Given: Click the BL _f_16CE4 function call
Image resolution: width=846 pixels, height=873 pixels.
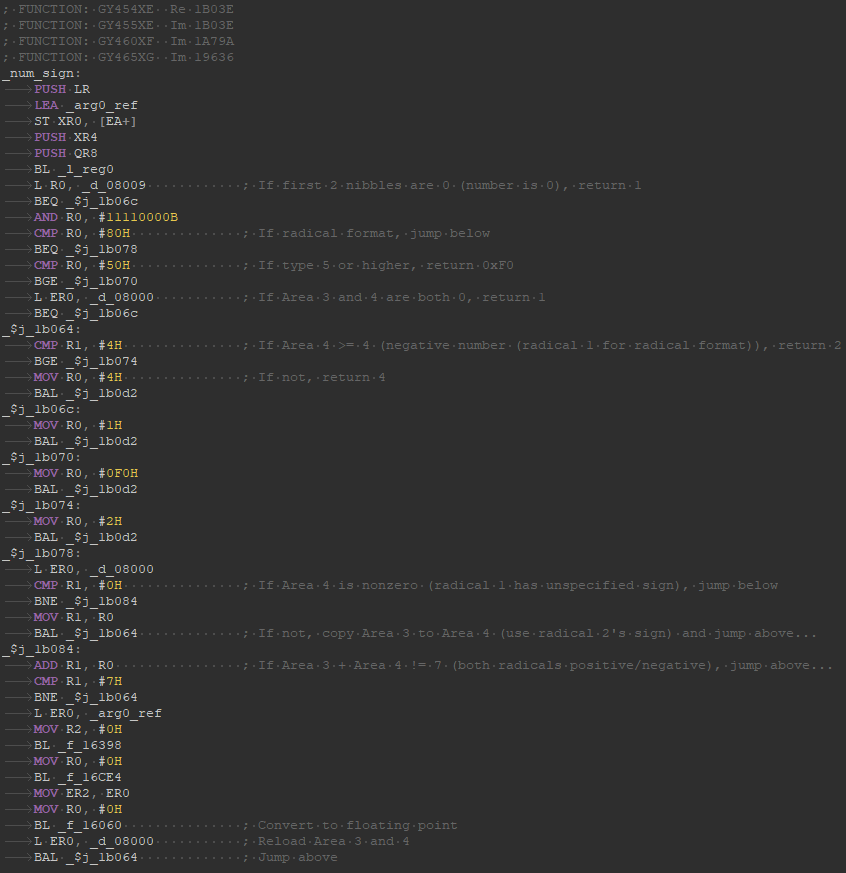Looking at the screenshot, I should tap(78, 777).
